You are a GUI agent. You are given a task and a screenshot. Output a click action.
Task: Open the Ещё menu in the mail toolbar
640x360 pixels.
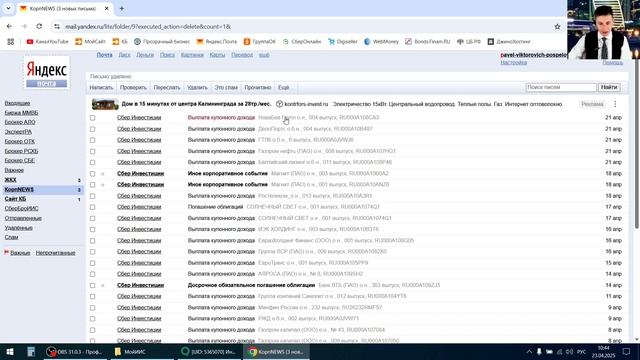[284, 87]
